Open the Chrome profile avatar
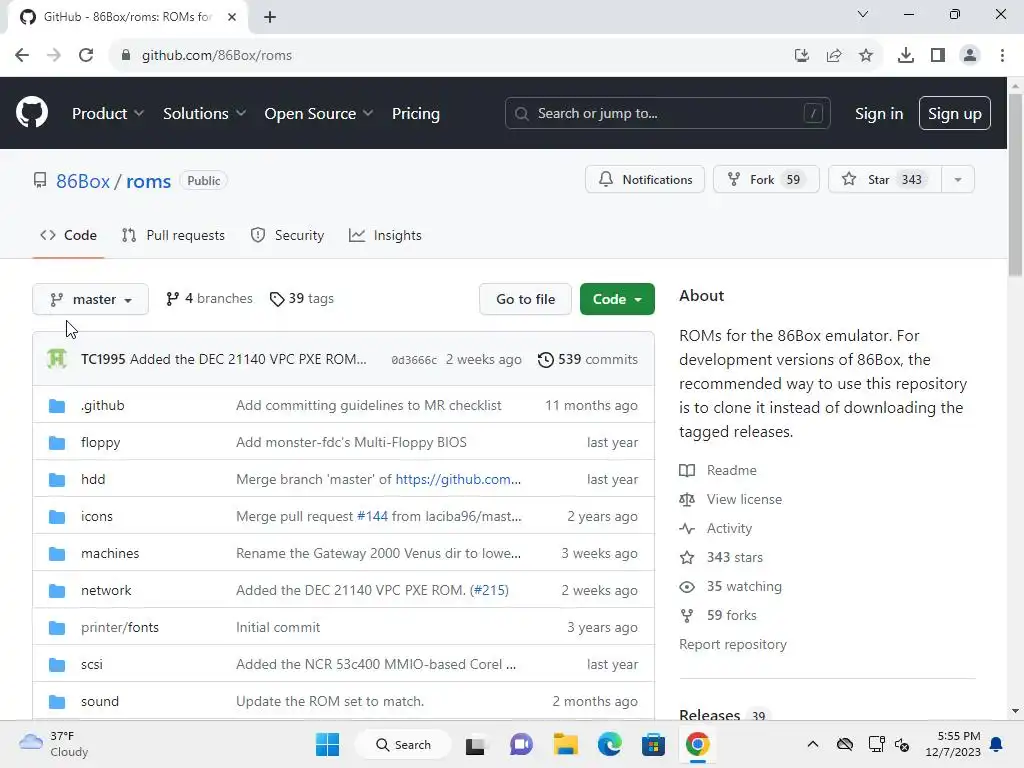This screenshot has width=1024, height=768. point(970,56)
